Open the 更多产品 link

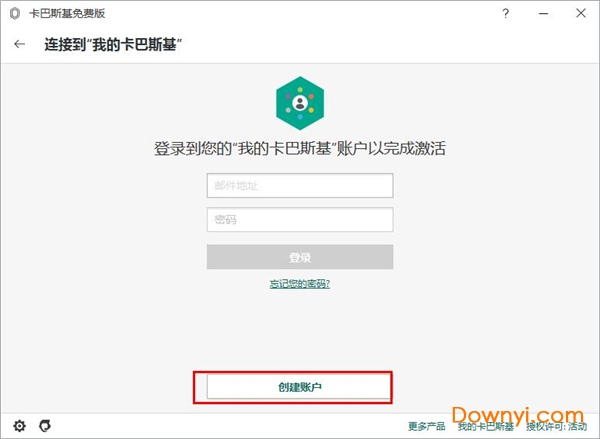[x=427, y=426]
